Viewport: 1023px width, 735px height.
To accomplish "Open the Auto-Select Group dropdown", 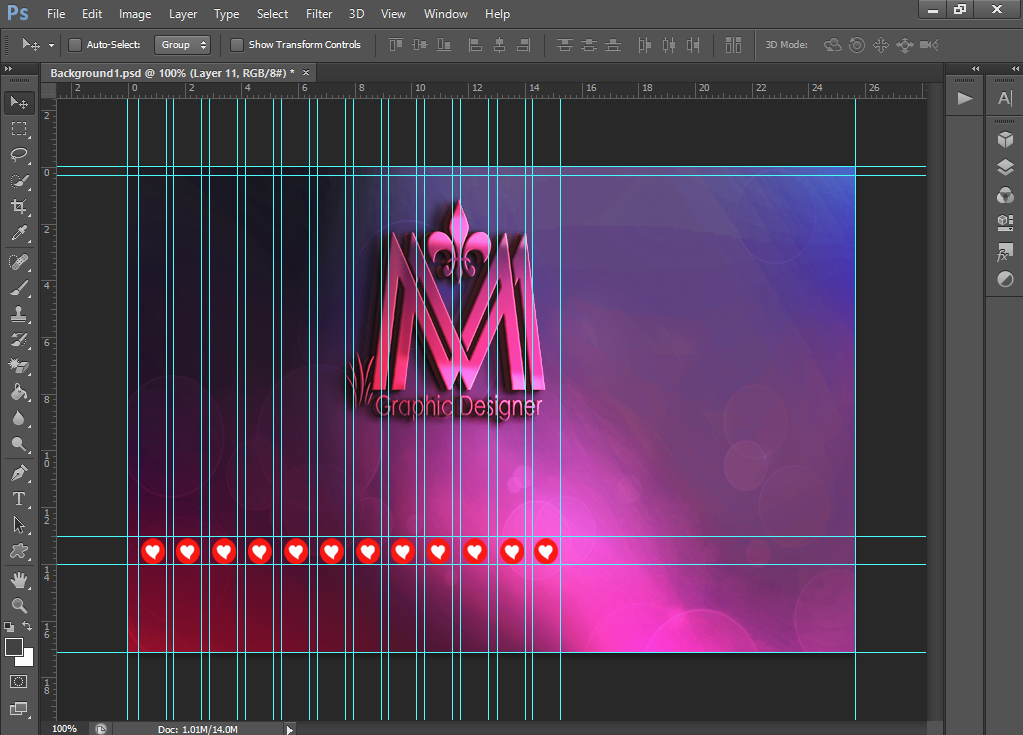I will tap(182, 44).
